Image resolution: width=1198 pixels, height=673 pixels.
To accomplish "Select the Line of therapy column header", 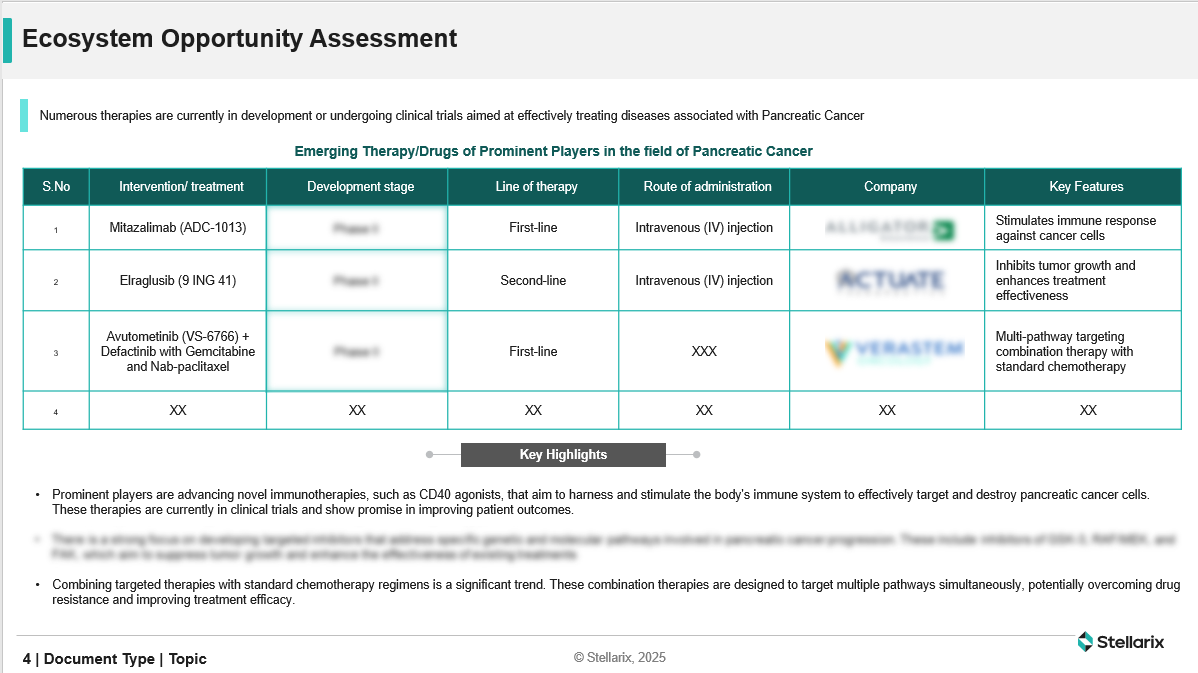I will point(533,186).
